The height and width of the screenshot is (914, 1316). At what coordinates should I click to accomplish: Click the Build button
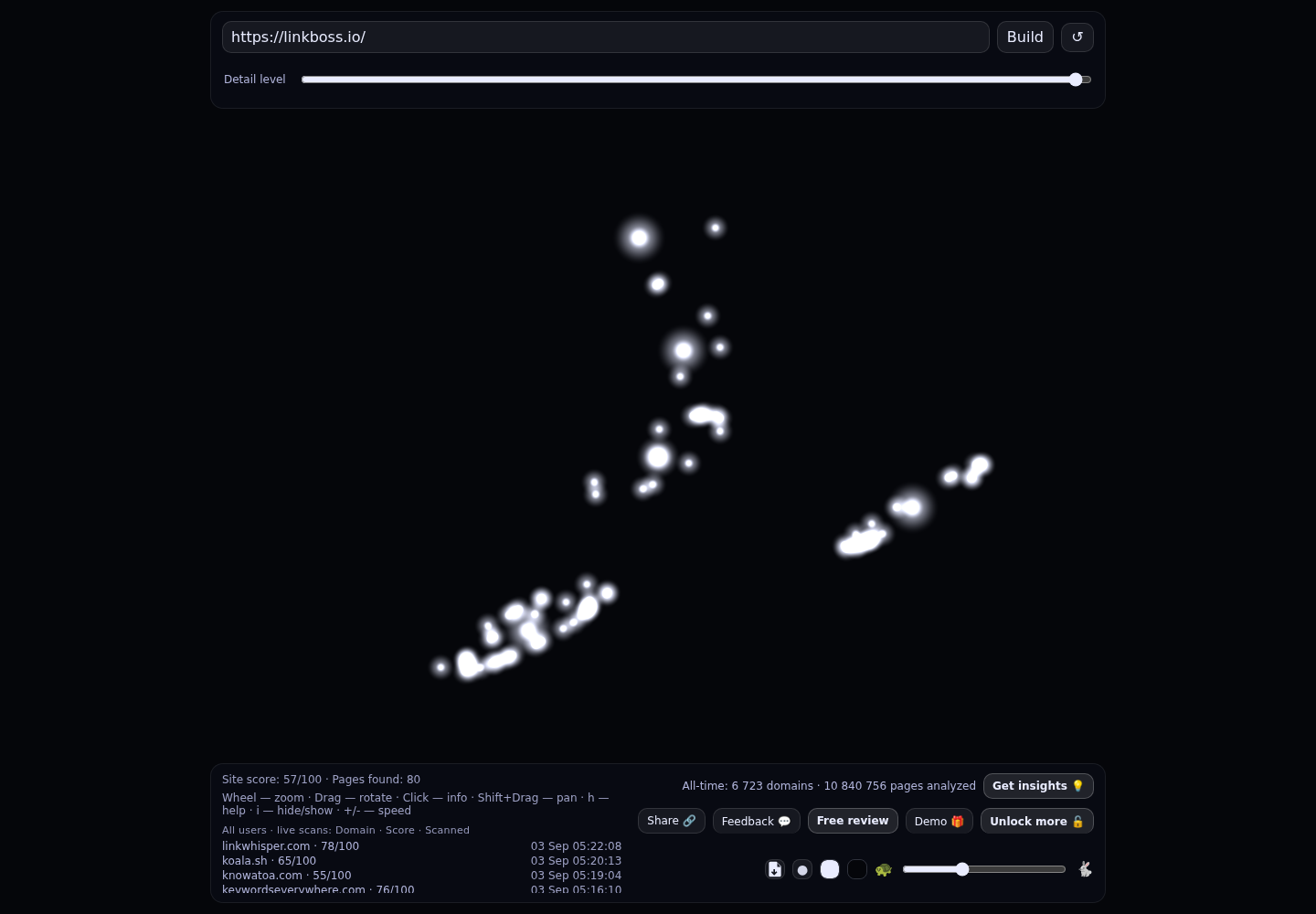(x=1025, y=37)
